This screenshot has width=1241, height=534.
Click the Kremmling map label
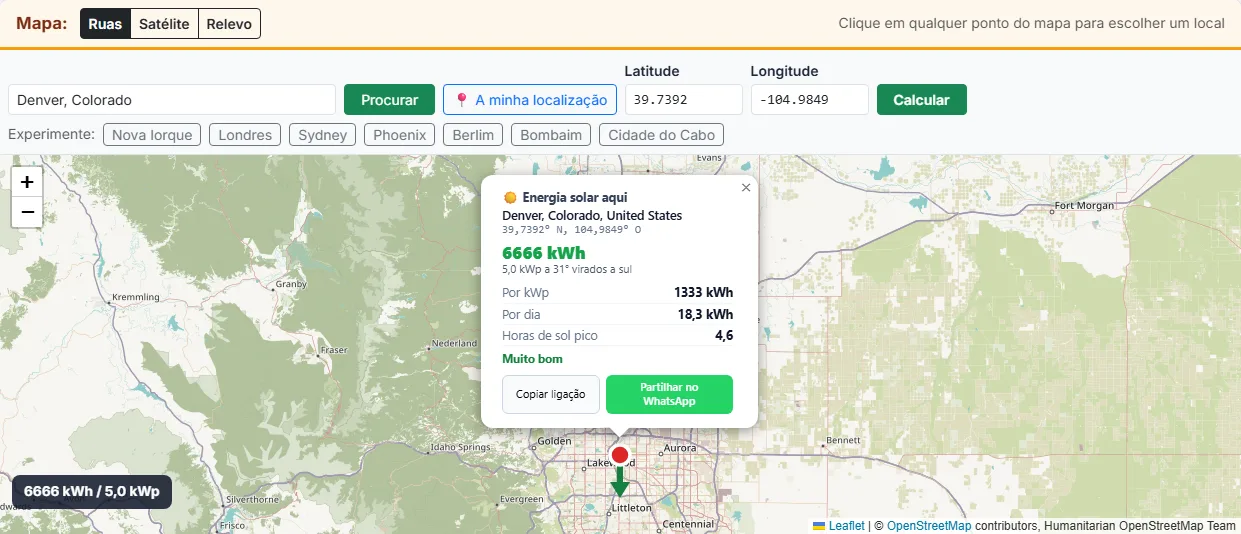pyautogui.click(x=136, y=297)
